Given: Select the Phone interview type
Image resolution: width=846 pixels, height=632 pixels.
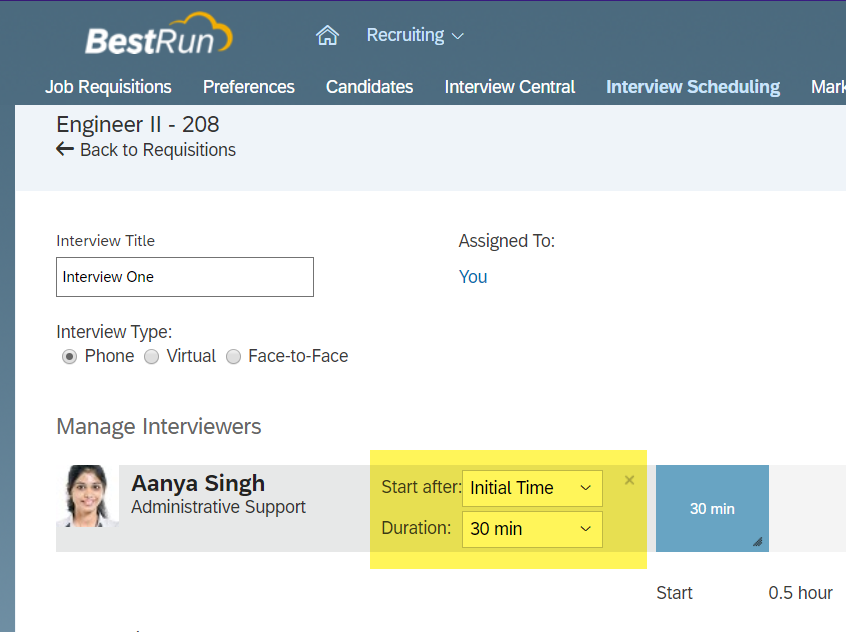Looking at the screenshot, I should click(x=69, y=357).
